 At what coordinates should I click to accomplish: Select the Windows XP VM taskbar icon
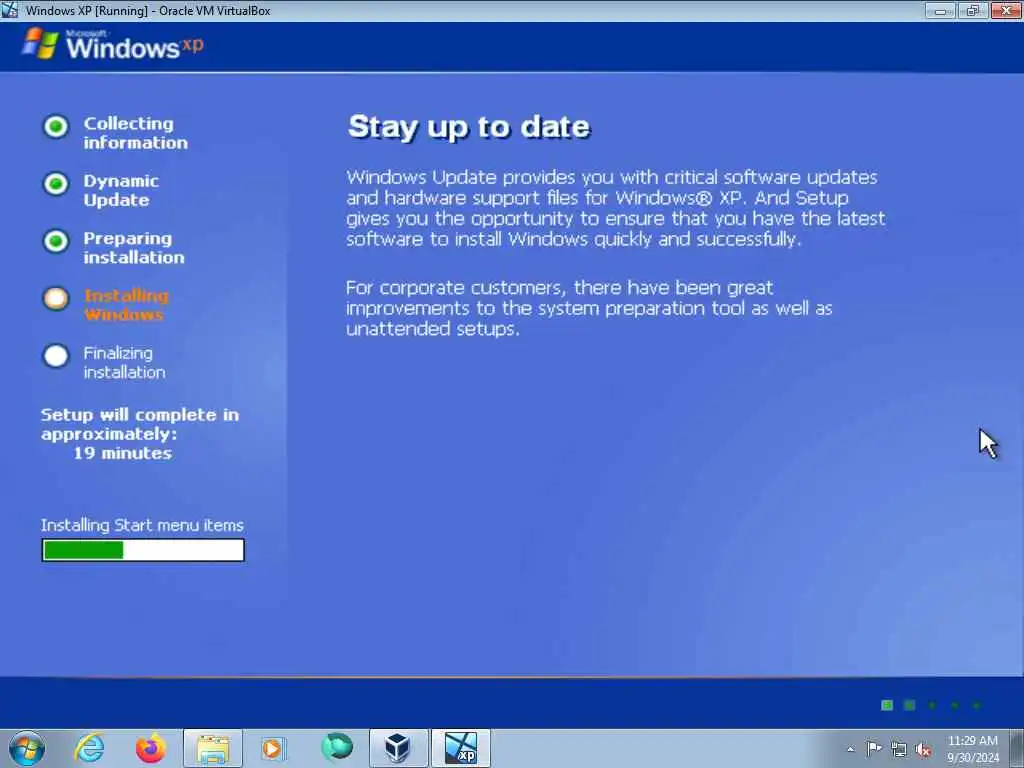click(x=460, y=748)
